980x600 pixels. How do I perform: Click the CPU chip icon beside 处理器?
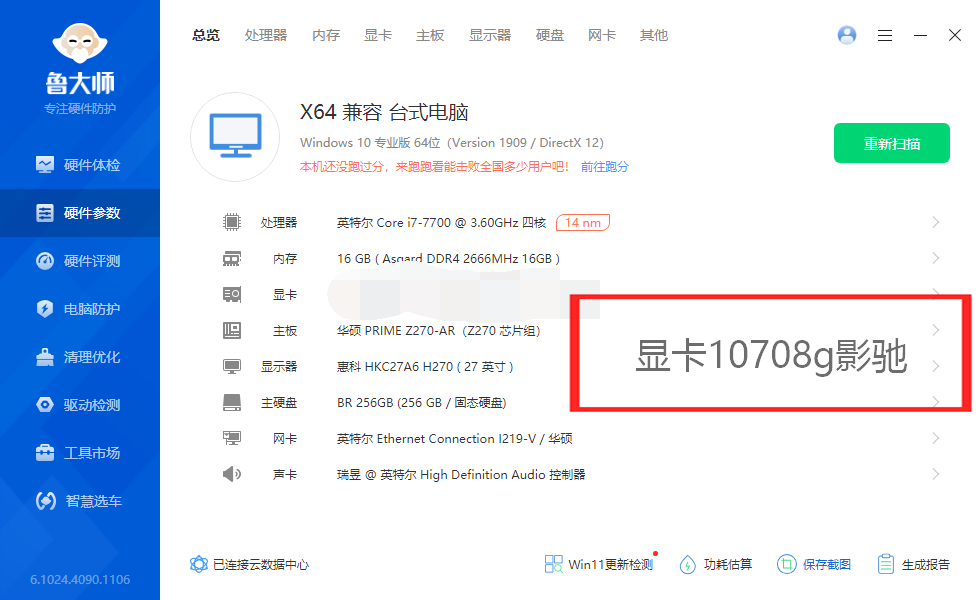pos(232,222)
